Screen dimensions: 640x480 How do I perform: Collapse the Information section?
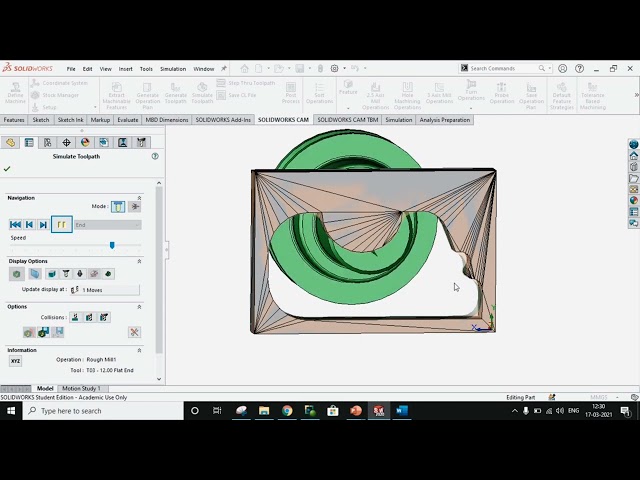pos(139,350)
